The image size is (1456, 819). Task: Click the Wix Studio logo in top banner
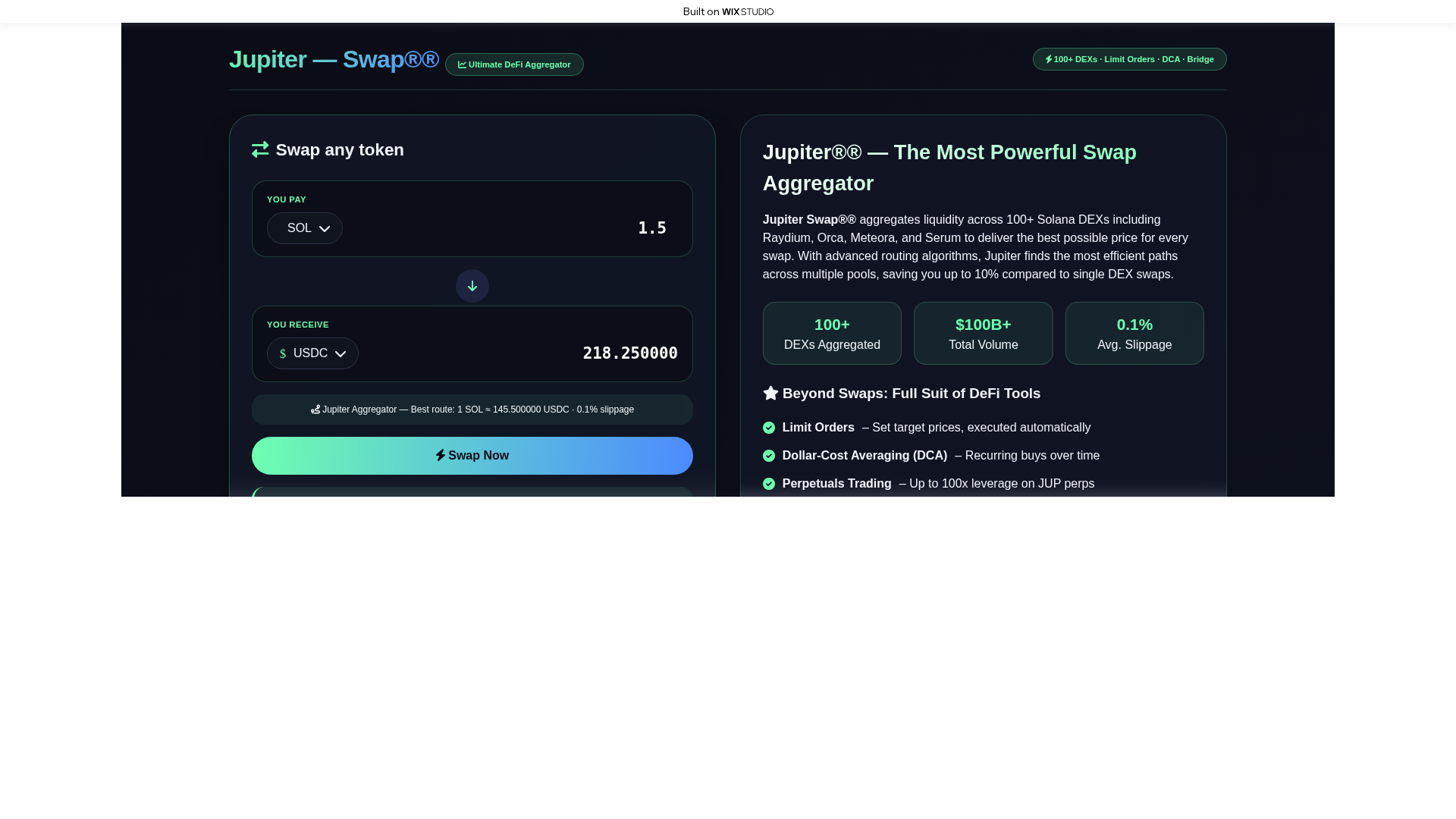coord(748,11)
